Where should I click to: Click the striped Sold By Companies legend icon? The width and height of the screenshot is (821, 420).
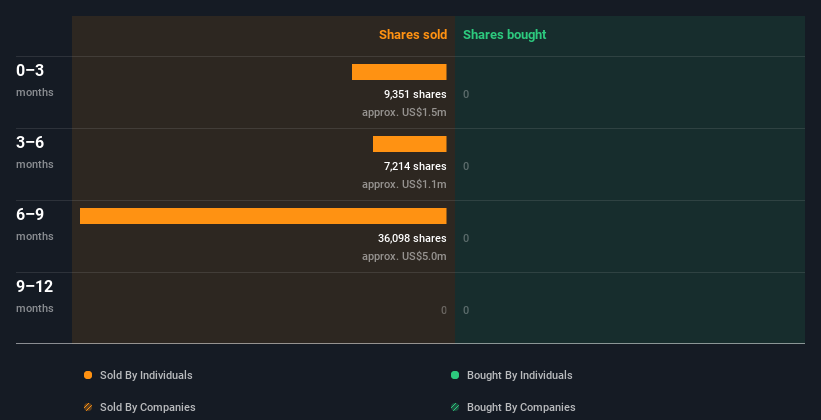88,407
